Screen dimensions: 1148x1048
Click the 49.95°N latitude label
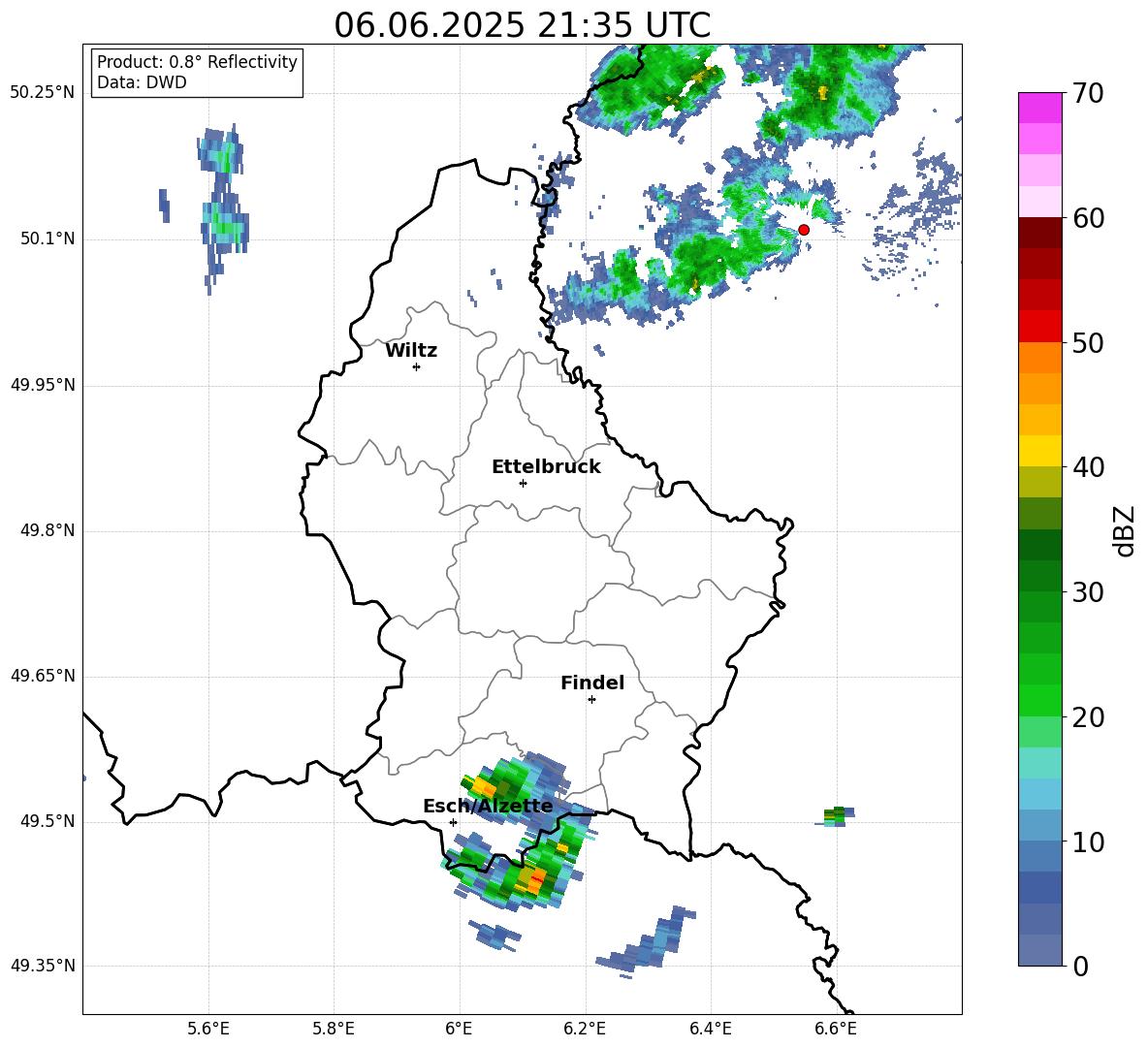[x=43, y=386]
